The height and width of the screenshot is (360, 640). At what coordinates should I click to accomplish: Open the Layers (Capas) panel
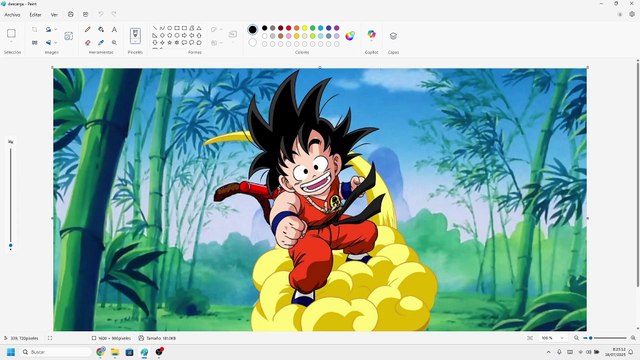(393, 36)
